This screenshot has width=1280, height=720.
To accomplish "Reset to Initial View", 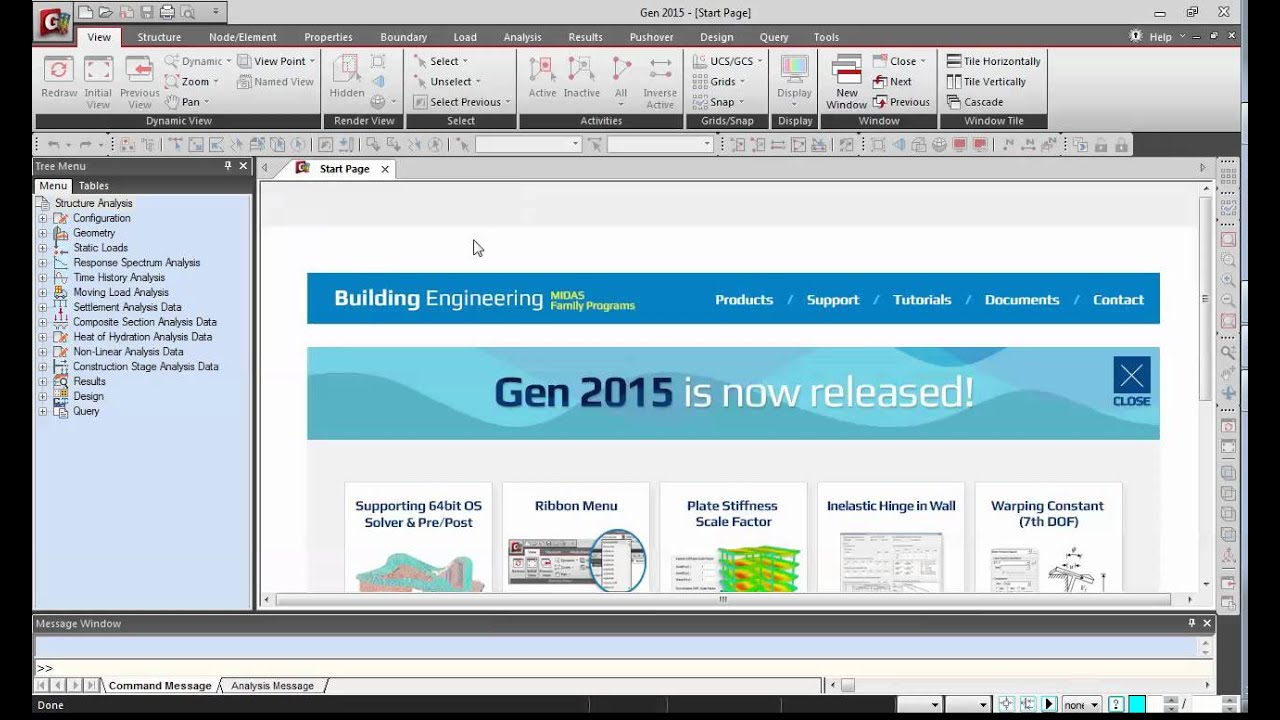I will coord(98,80).
